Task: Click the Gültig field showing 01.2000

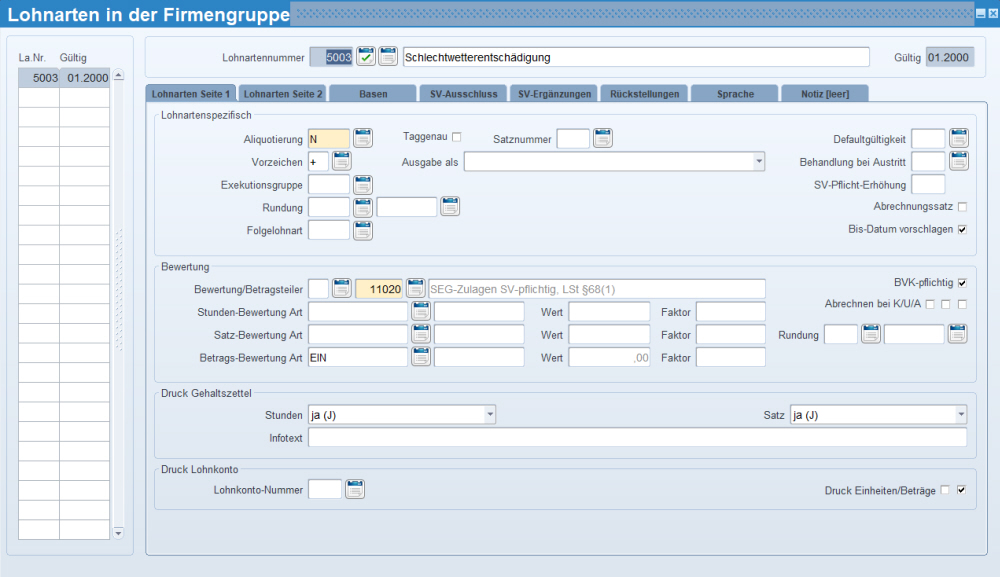Action: (950, 57)
